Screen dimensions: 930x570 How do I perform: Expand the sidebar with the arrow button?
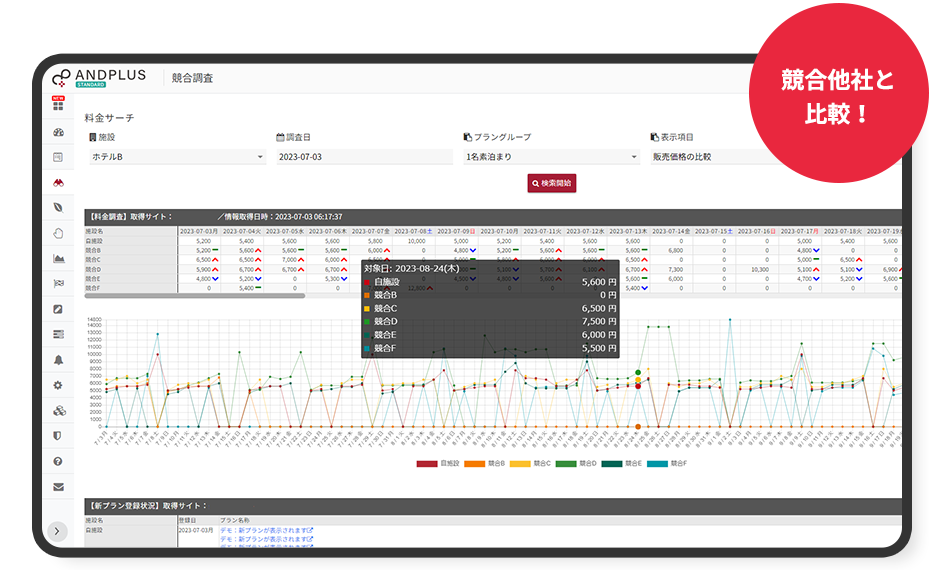click(58, 531)
